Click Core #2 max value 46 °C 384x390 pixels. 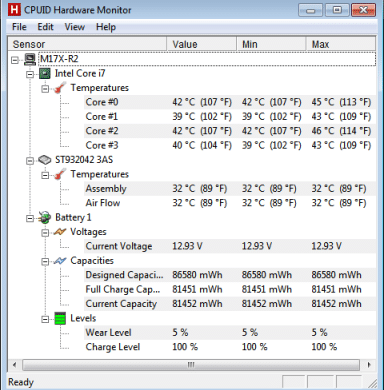(341, 131)
